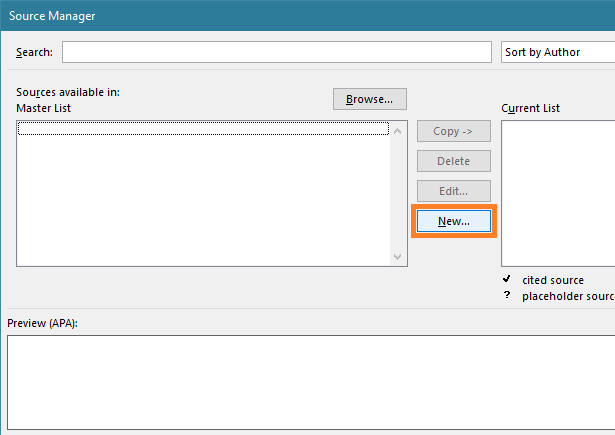Image resolution: width=615 pixels, height=435 pixels.
Task: Click the Browse... button
Action: coord(369,99)
